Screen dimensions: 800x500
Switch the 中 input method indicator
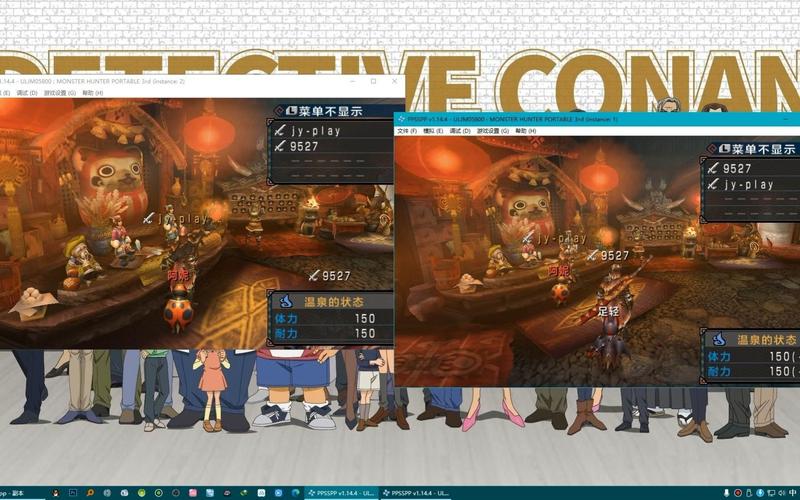pos(792,493)
